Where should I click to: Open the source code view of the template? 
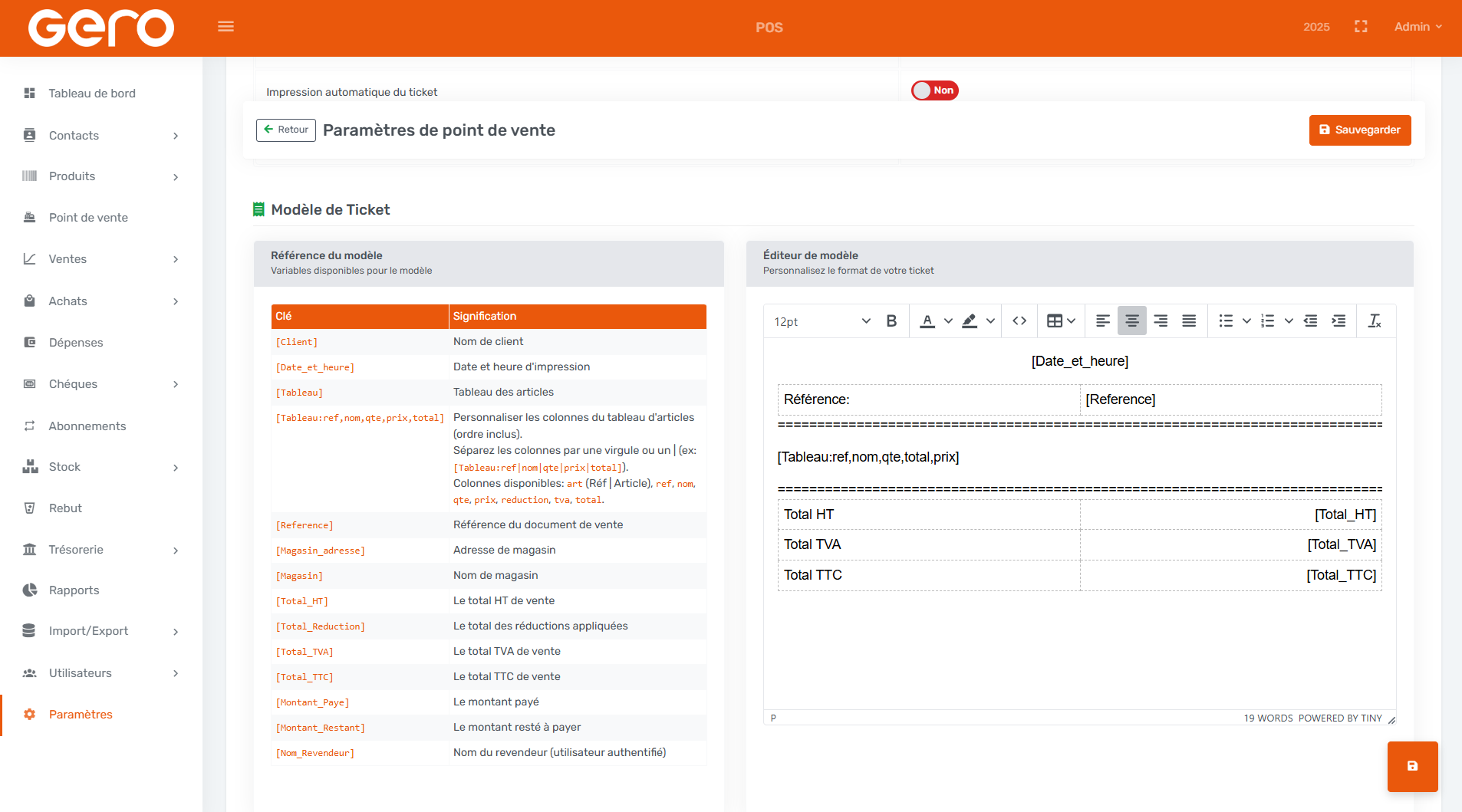(x=1019, y=321)
